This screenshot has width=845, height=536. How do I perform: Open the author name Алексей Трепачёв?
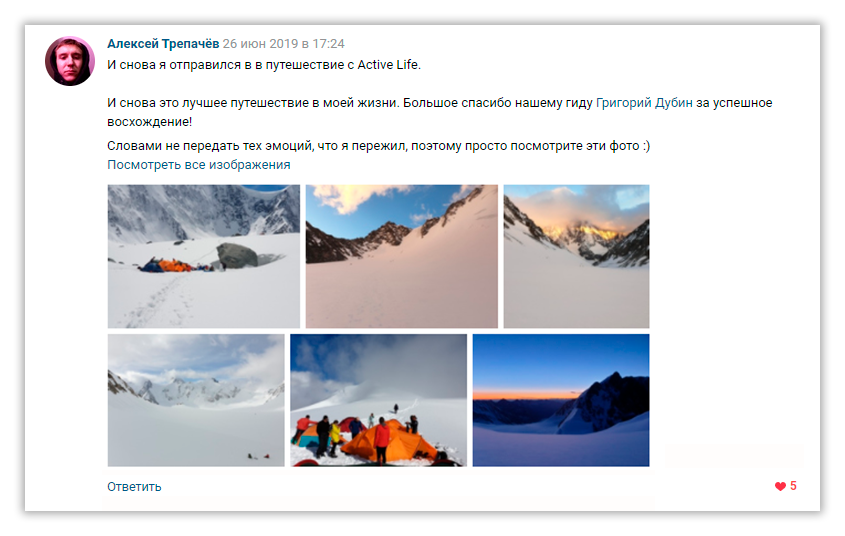(x=163, y=44)
